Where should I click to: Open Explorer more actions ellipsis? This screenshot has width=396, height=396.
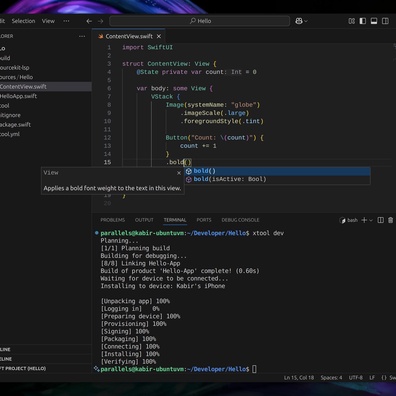click(x=82, y=36)
